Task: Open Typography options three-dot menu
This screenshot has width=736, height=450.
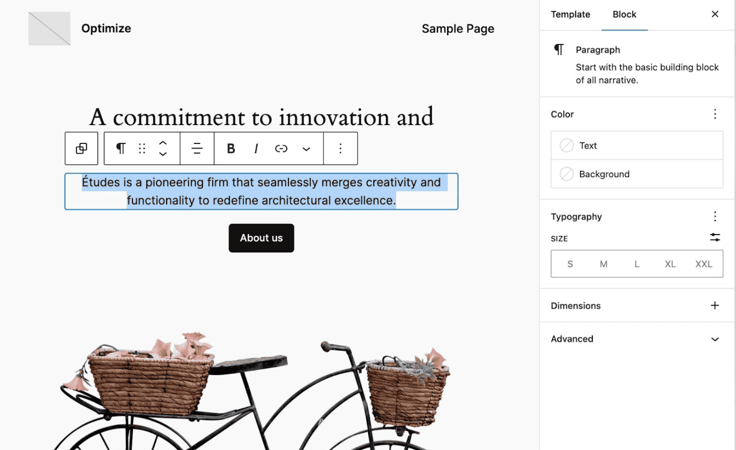Action: (x=714, y=216)
